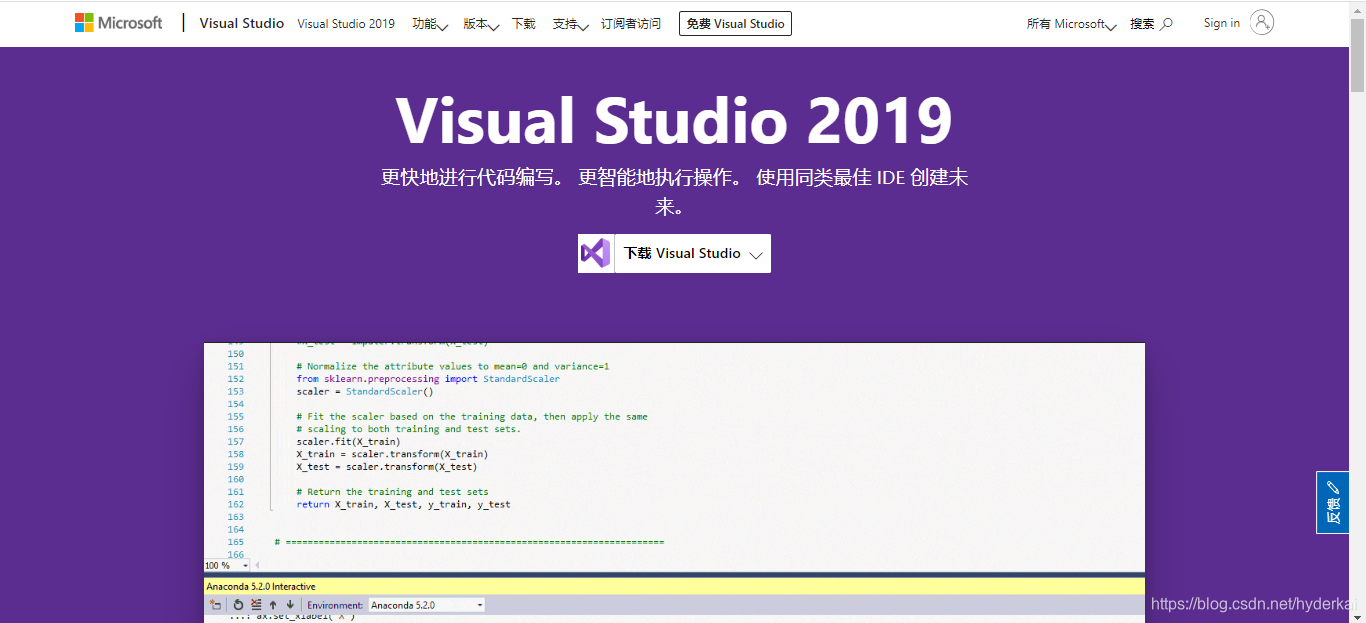Image resolution: width=1366 pixels, height=623 pixels.
Task: Open the Visual Studio 2019 nav link
Action: [x=346, y=23]
